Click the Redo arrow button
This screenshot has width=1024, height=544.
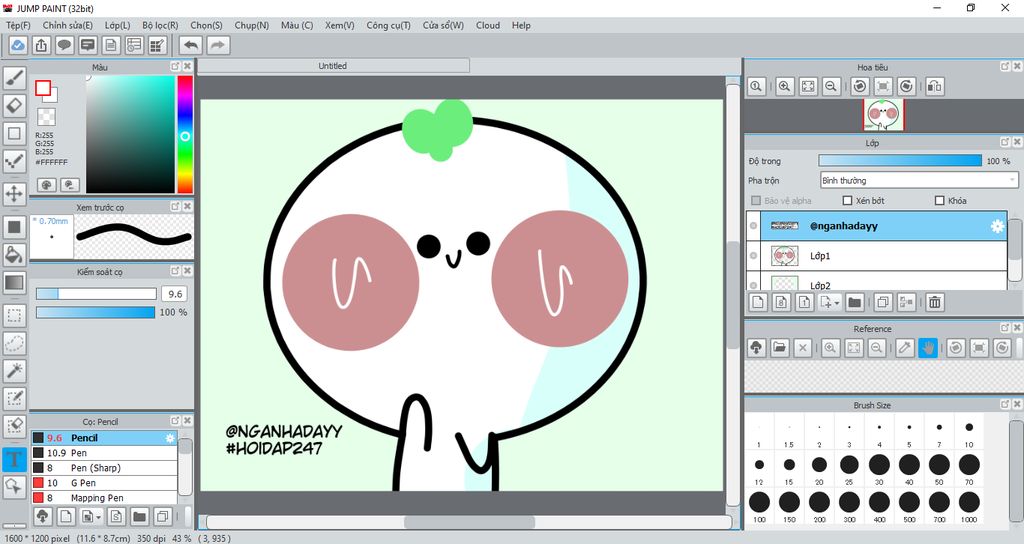218,45
